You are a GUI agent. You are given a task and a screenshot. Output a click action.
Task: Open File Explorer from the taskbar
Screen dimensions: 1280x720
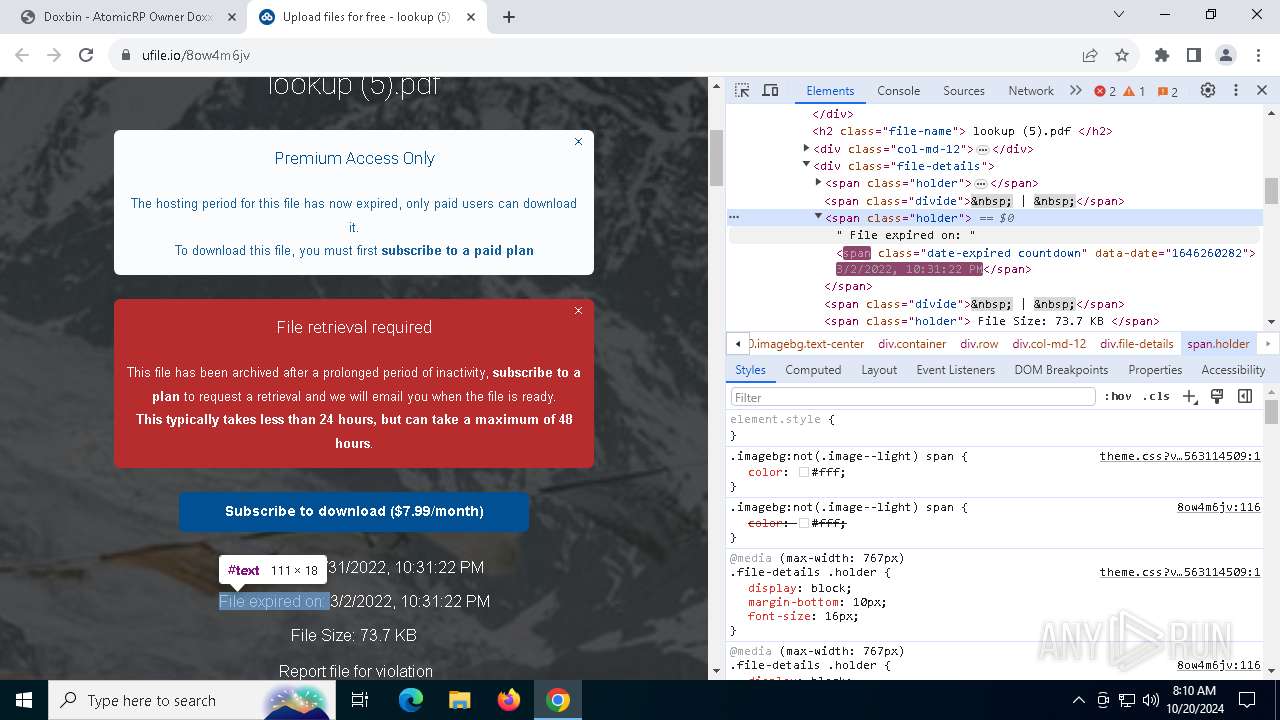459,700
